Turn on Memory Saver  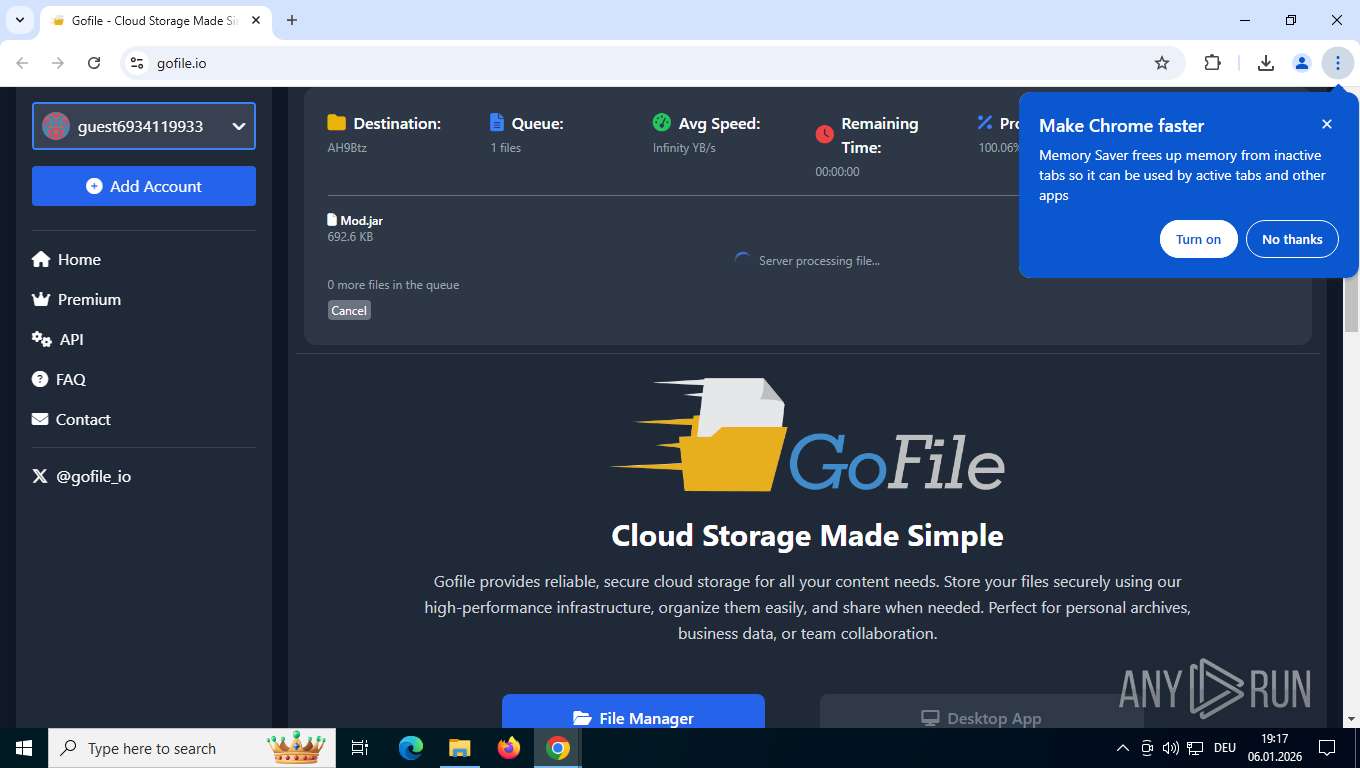[x=1198, y=239]
